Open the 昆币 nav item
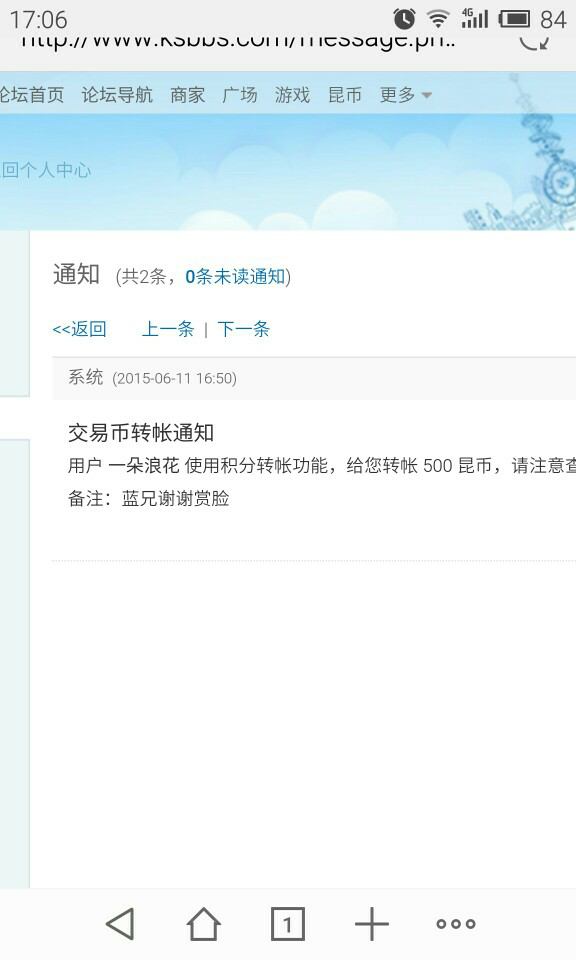 [x=345, y=95]
